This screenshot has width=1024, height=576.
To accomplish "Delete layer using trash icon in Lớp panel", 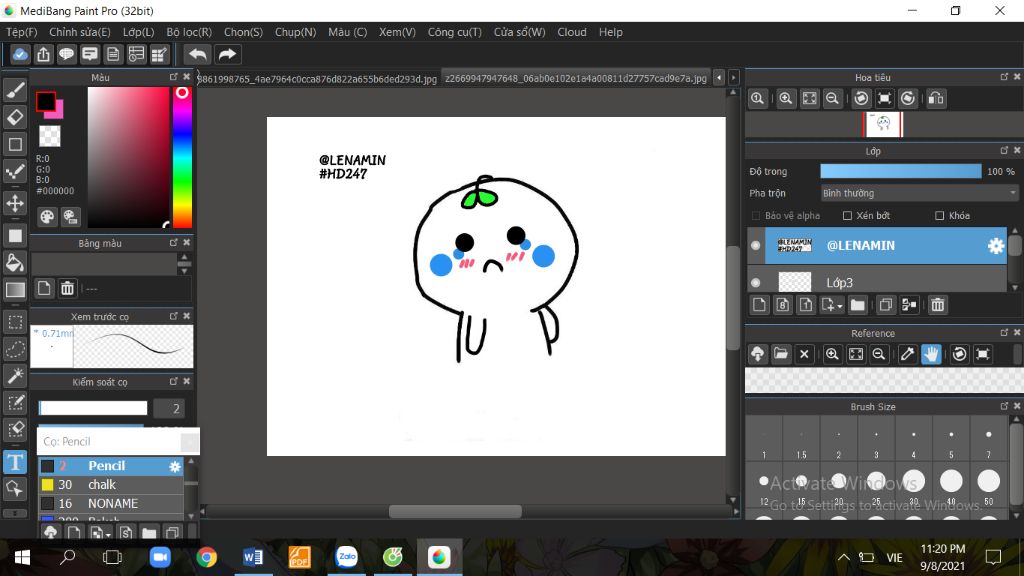I will point(937,305).
